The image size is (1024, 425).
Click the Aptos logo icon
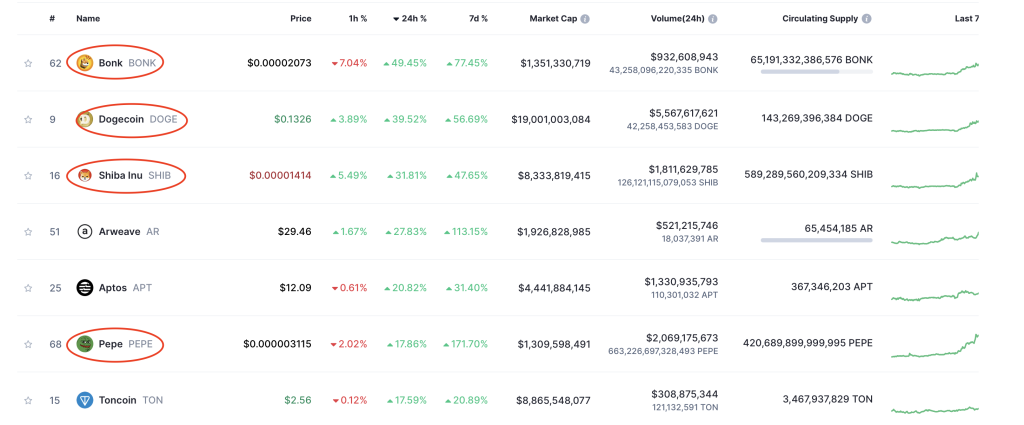pyautogui.click(x=85, y=288)
